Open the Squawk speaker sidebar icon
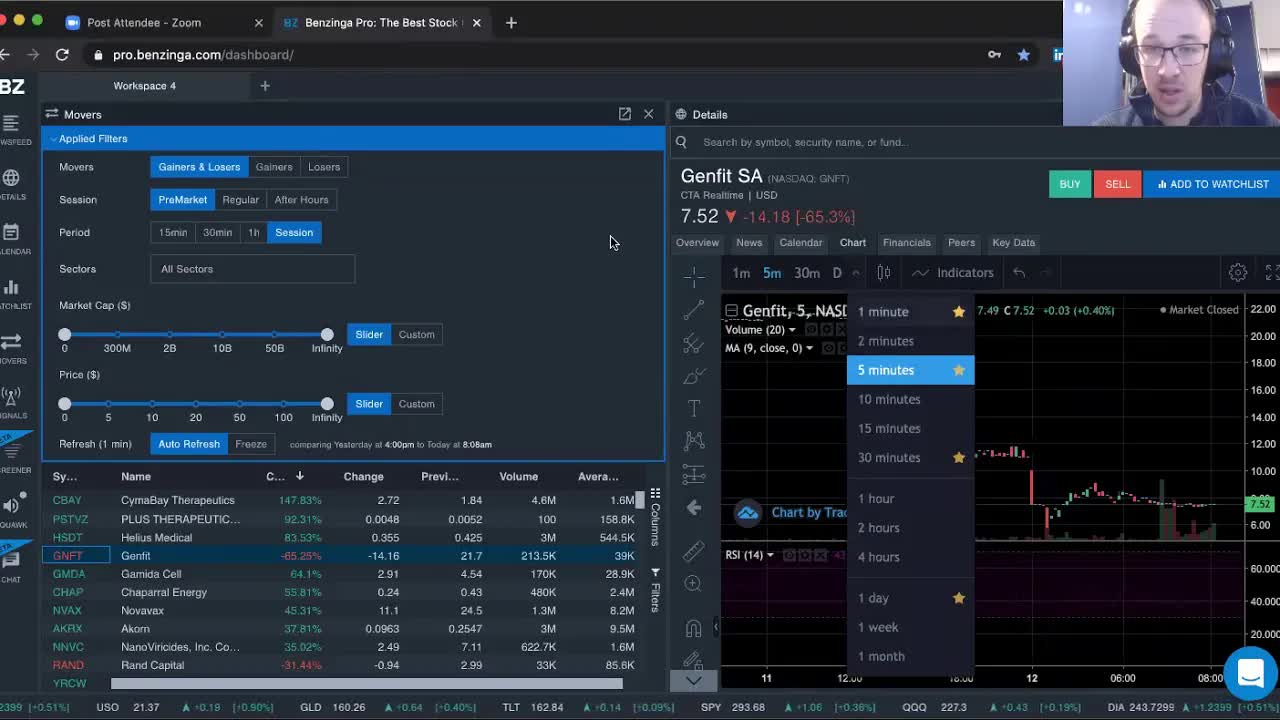 [11, 505]
